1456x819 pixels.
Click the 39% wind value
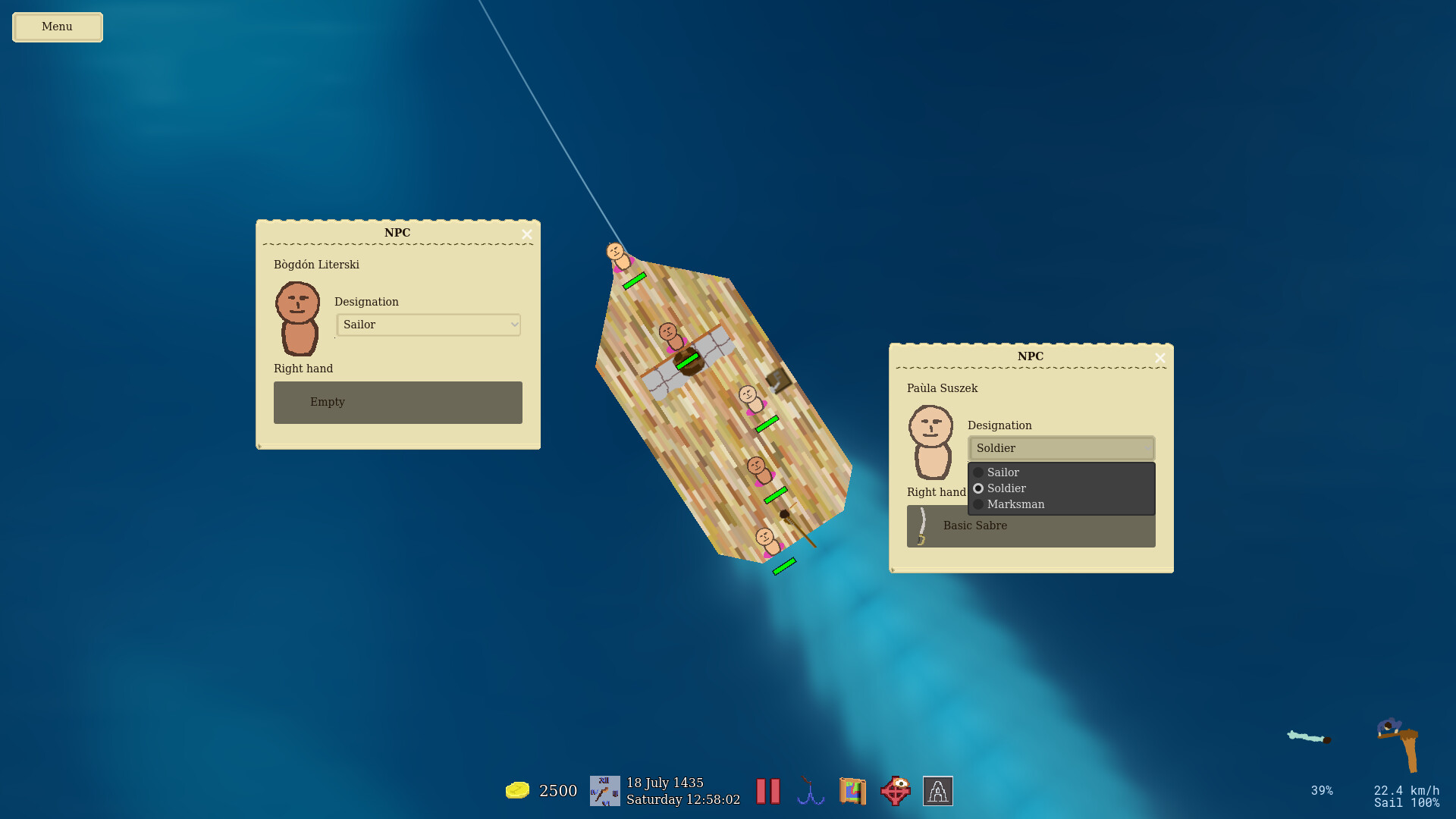(1322, 790)
